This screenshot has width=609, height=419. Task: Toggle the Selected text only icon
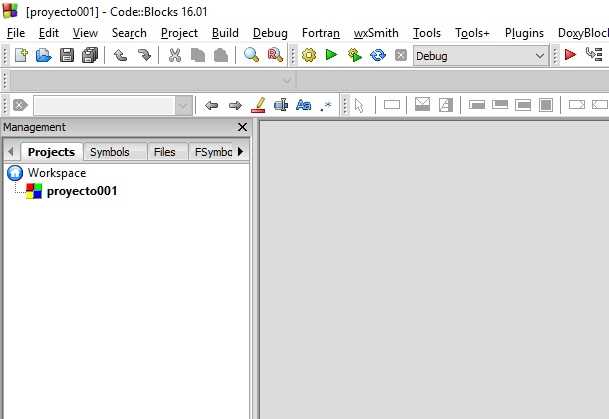click(281, 105)
